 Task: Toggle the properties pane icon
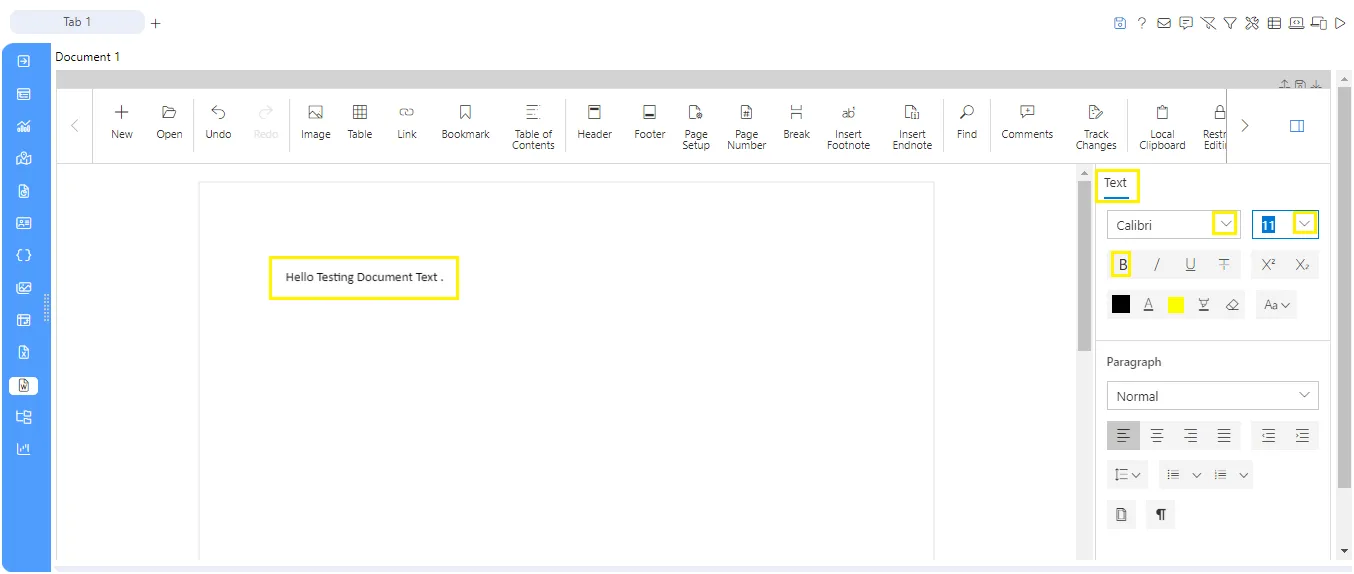point(1297,126)
